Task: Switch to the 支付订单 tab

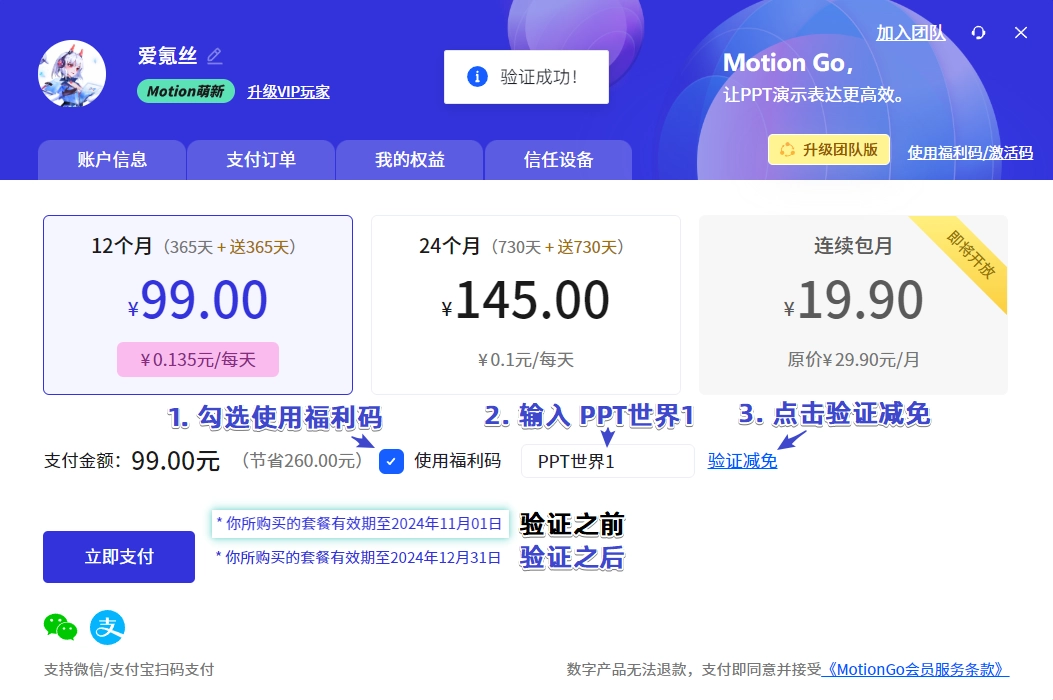Action: pos(260,159)
